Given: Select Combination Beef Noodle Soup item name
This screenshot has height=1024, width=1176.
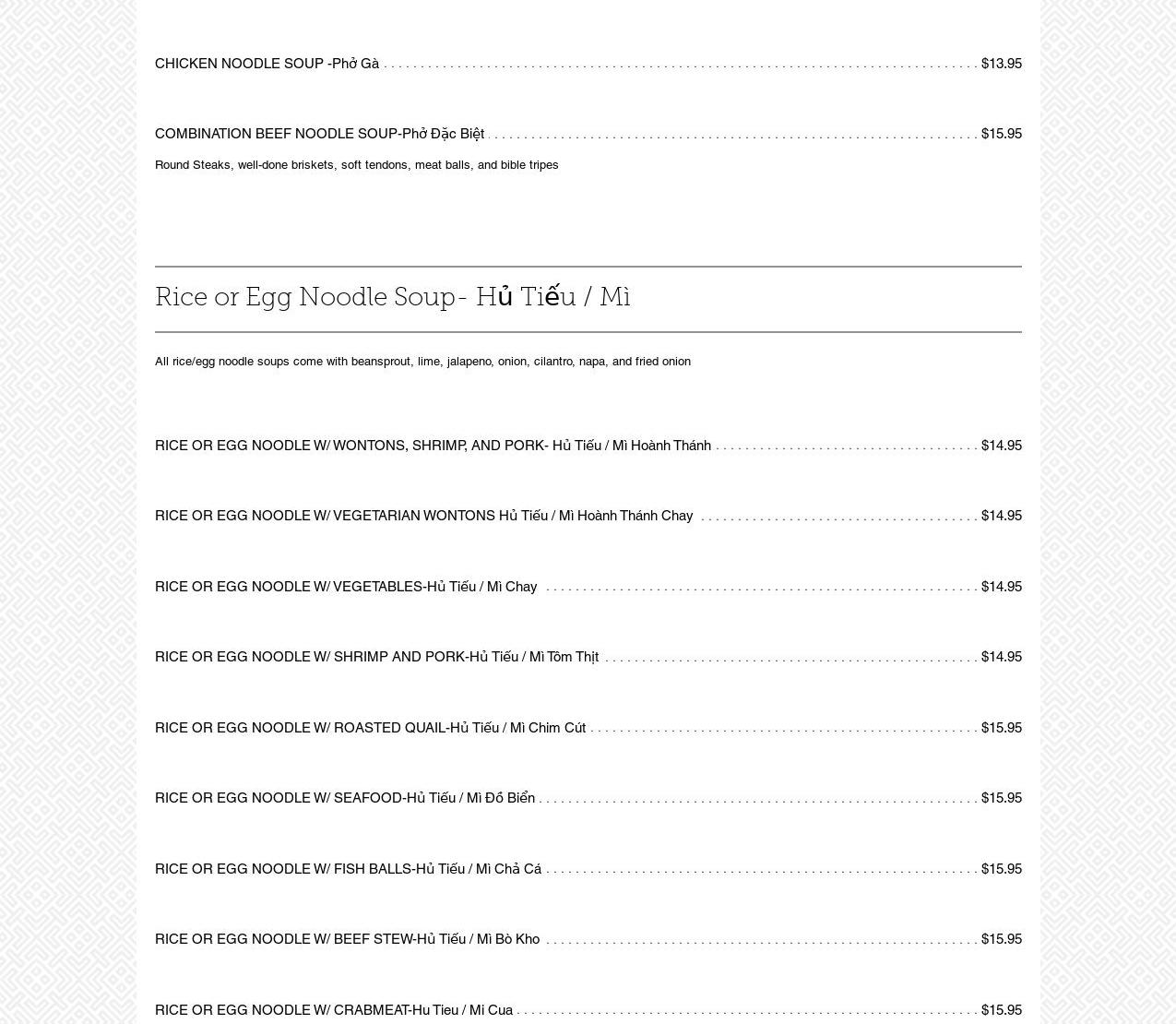Looking at the screenshot, I should (x=319, y=134).
